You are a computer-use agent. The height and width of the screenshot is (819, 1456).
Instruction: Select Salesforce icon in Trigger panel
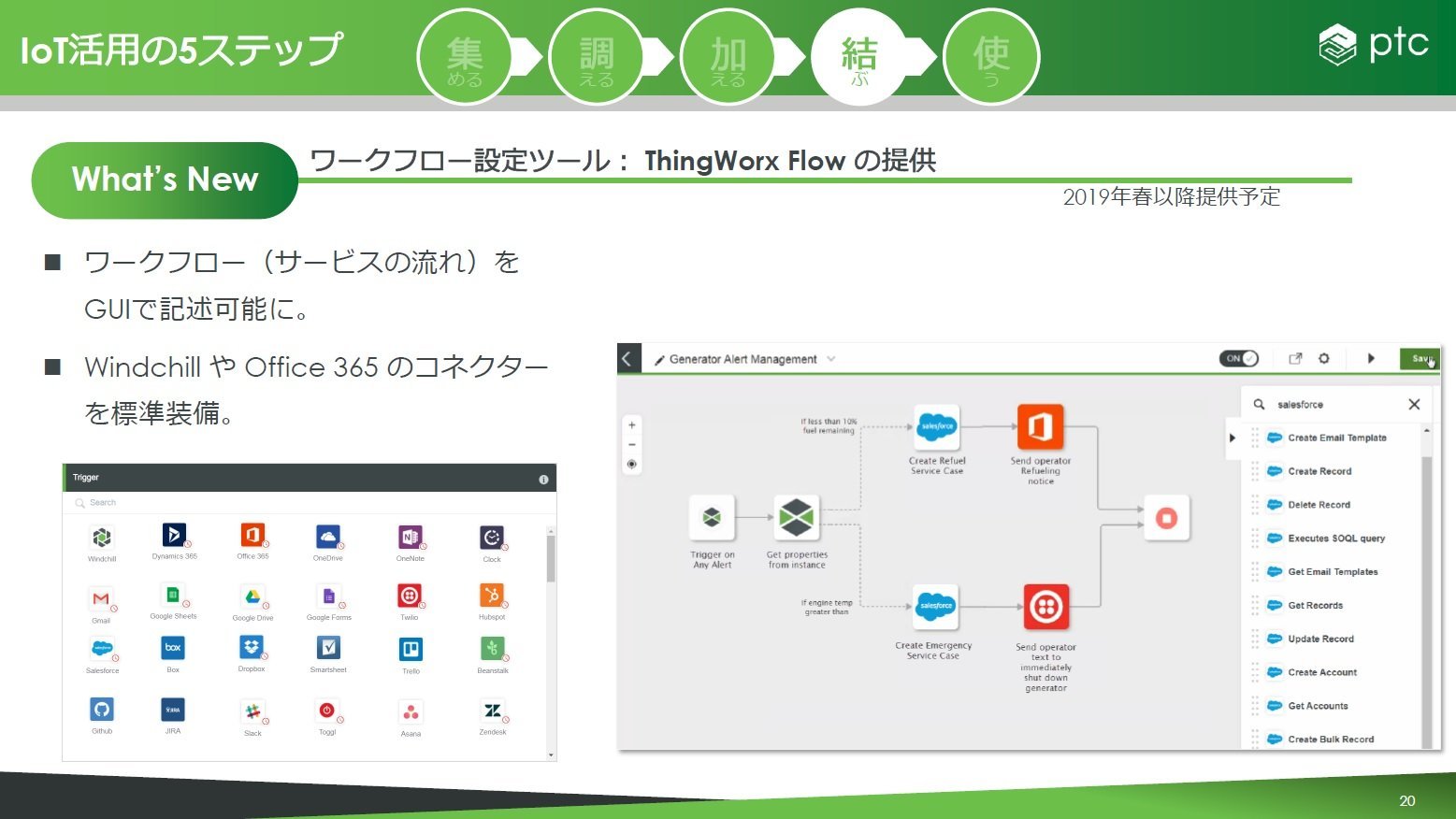[x=102, y=648]
